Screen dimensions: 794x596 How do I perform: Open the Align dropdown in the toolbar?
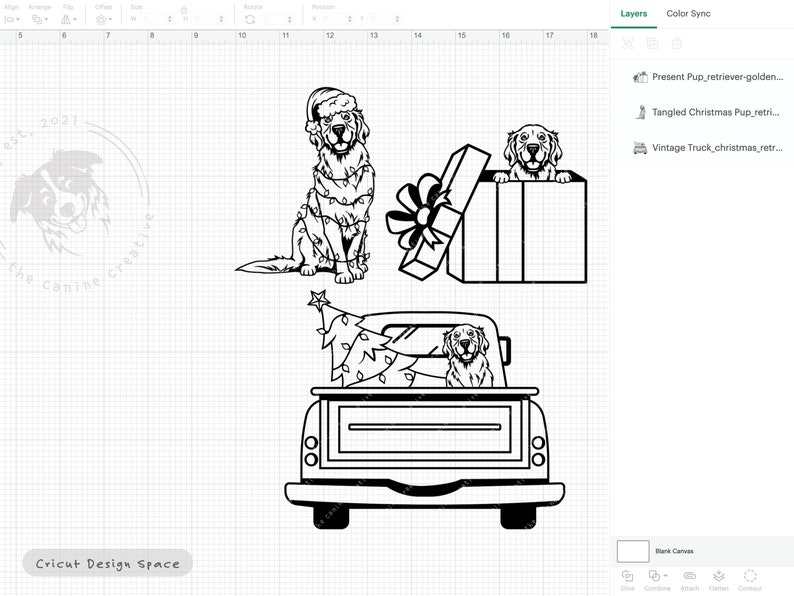pos(12,19)
